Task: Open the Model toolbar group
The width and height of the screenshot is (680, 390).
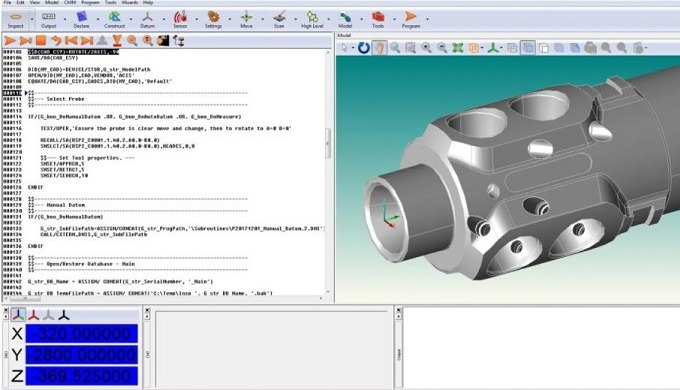Action: coord(345,20)
